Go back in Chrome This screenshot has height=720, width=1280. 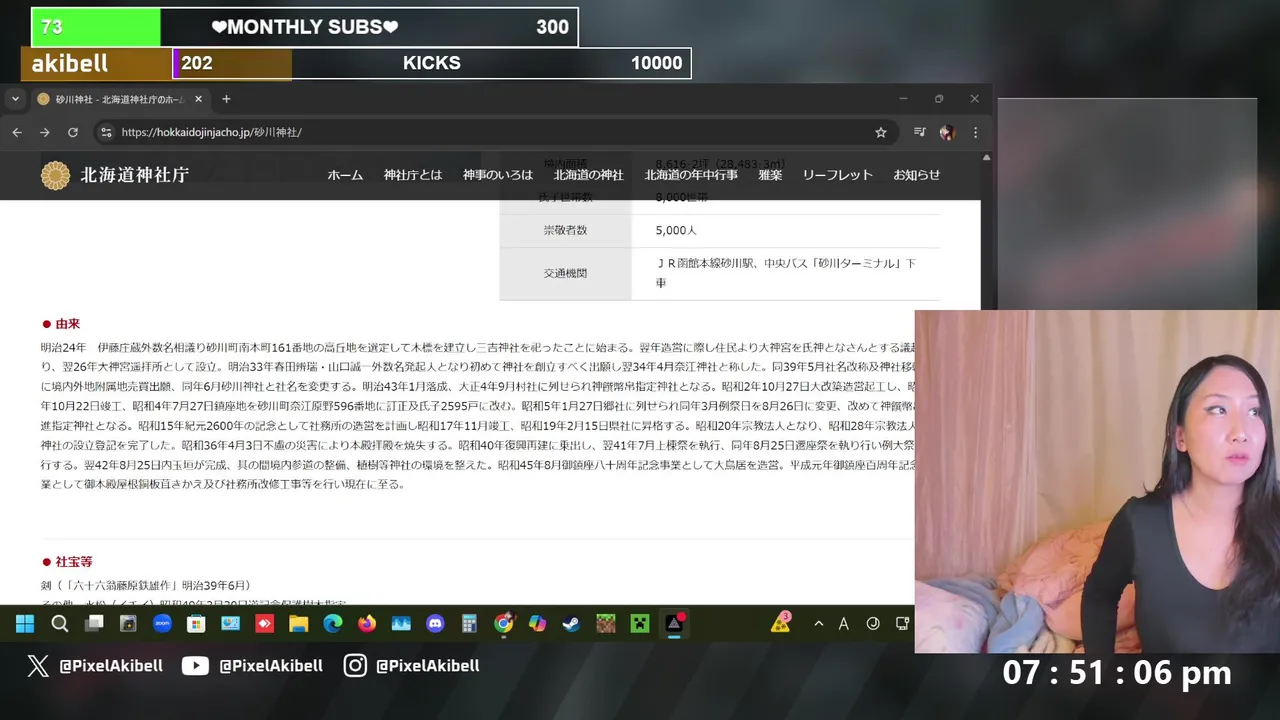pos(17,132)
